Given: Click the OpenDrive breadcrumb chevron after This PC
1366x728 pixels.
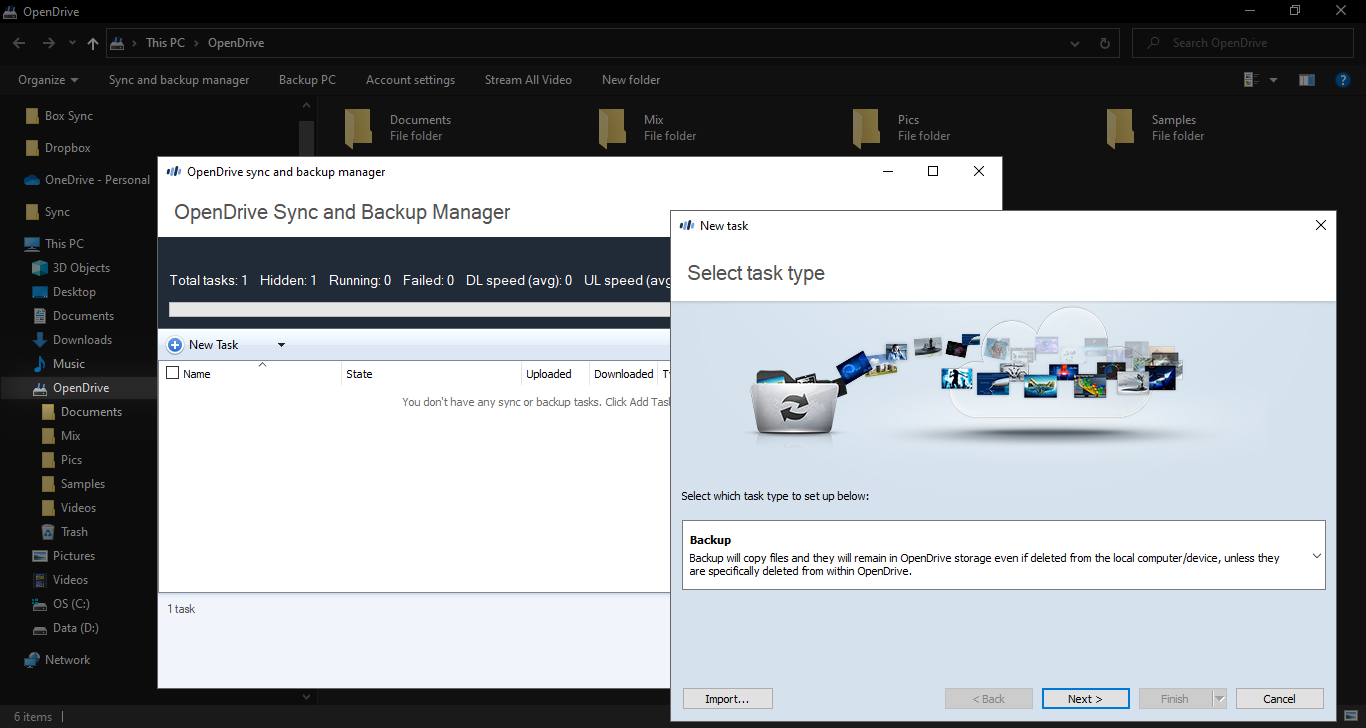Looking at the screenshot, I should click(198, 43).
